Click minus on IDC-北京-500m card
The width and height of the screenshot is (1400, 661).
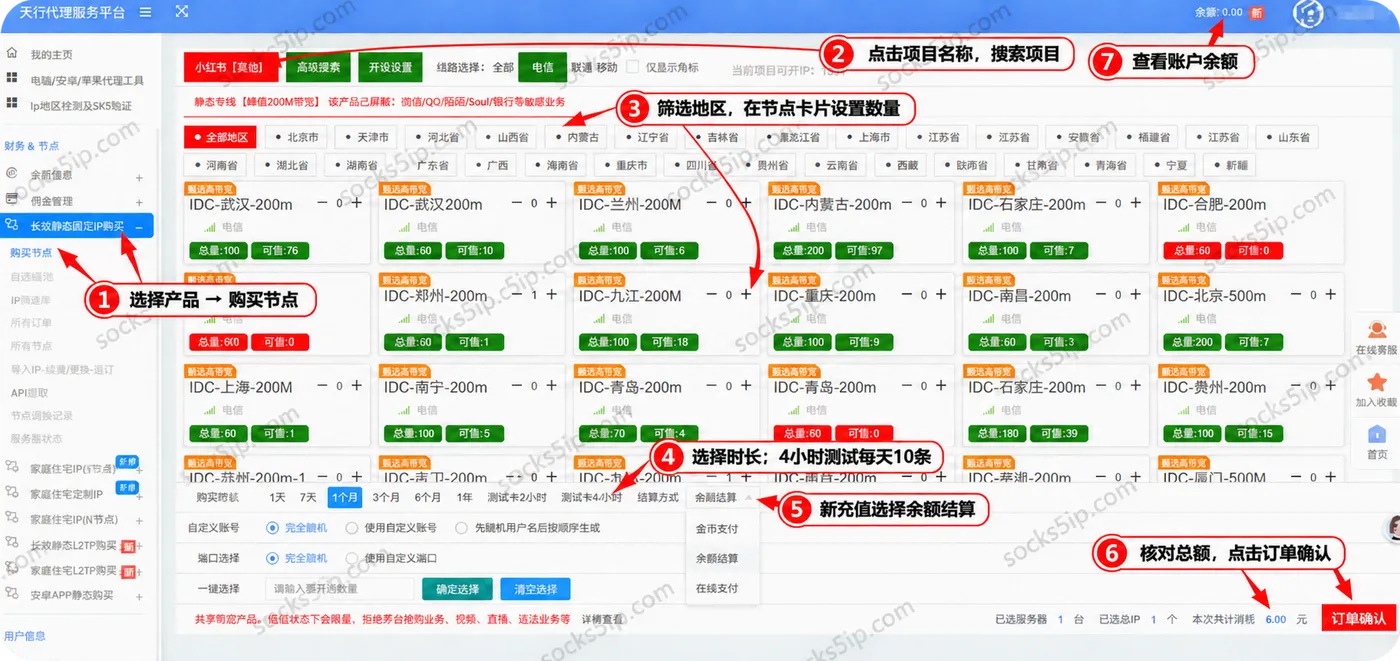click(1296, 295)
